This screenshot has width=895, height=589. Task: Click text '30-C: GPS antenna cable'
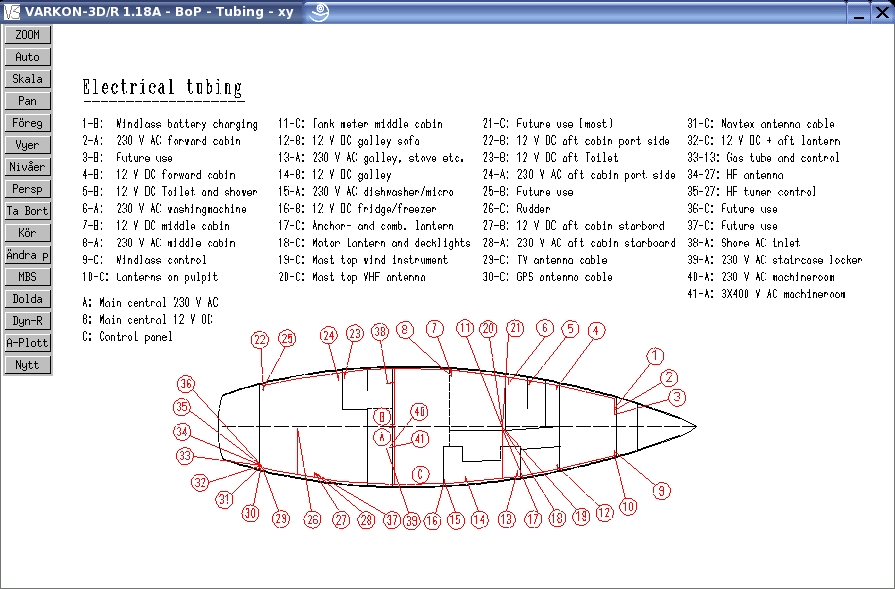[x=548, y=277]
